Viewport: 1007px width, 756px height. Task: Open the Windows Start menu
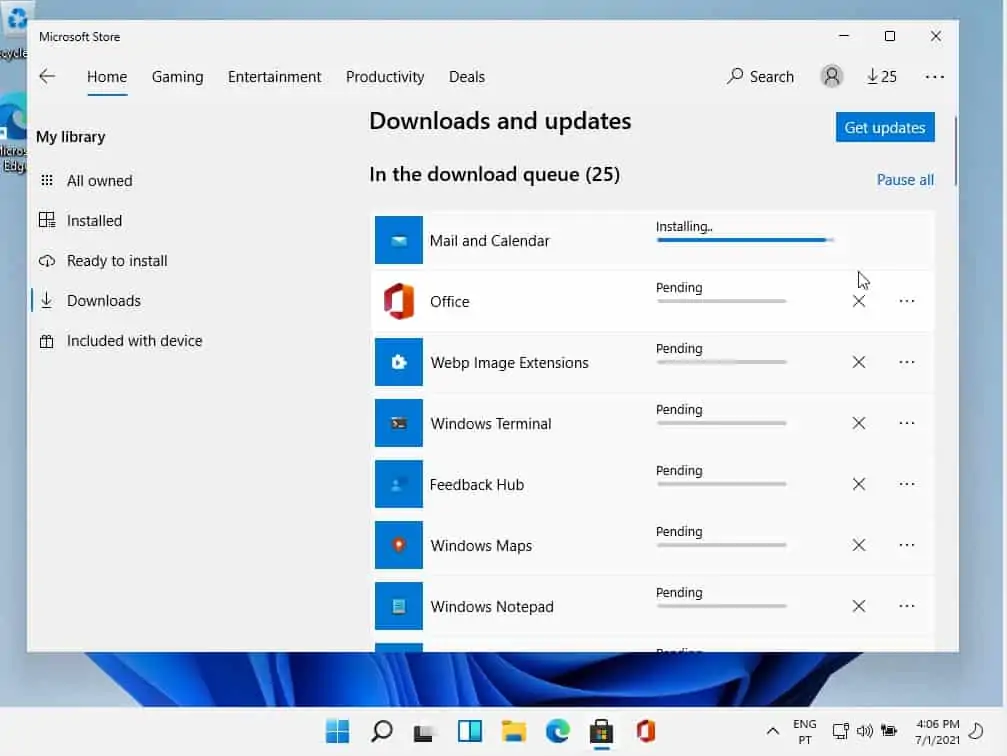(x=337, y=731)
